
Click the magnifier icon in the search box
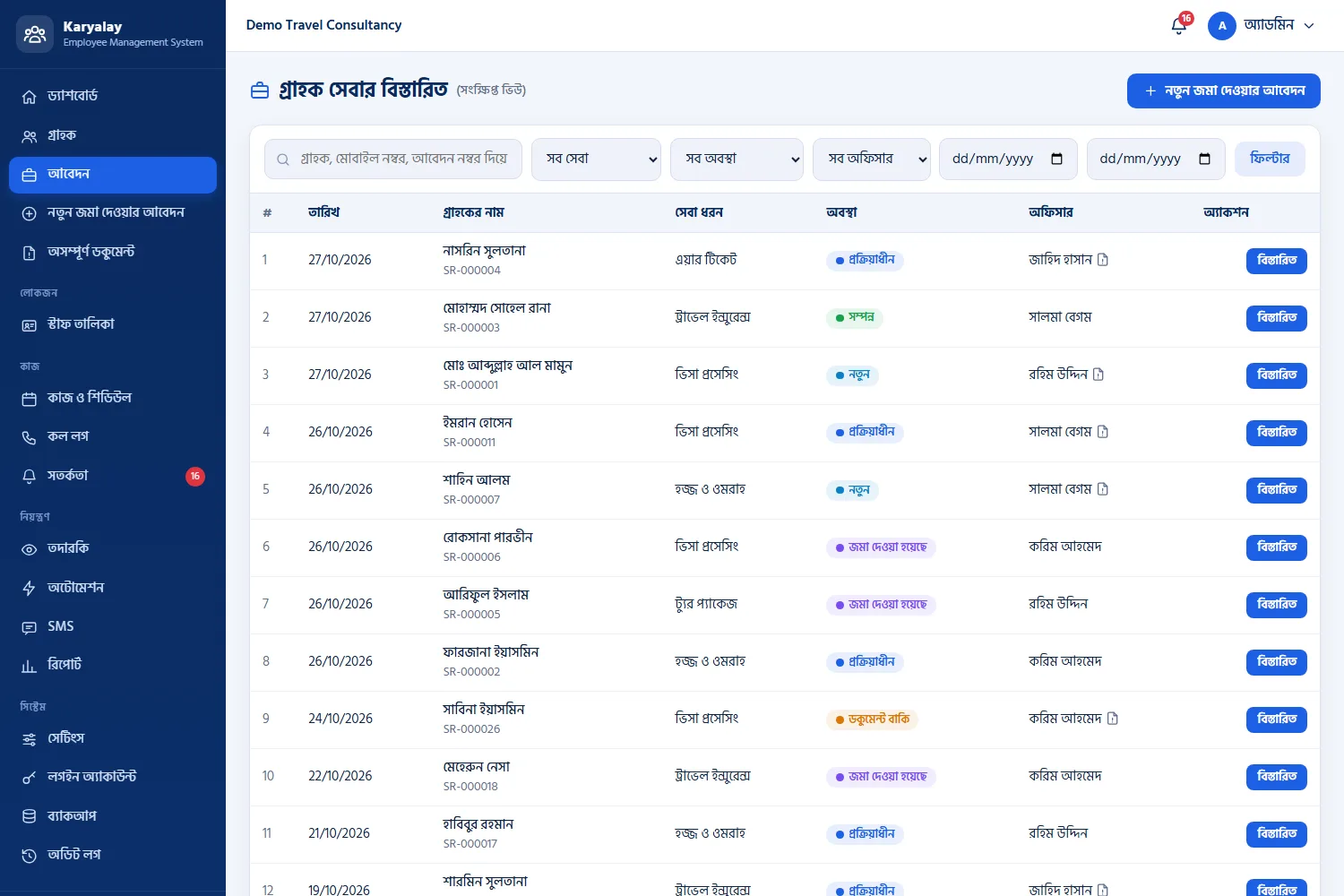[x=283, y=159]
